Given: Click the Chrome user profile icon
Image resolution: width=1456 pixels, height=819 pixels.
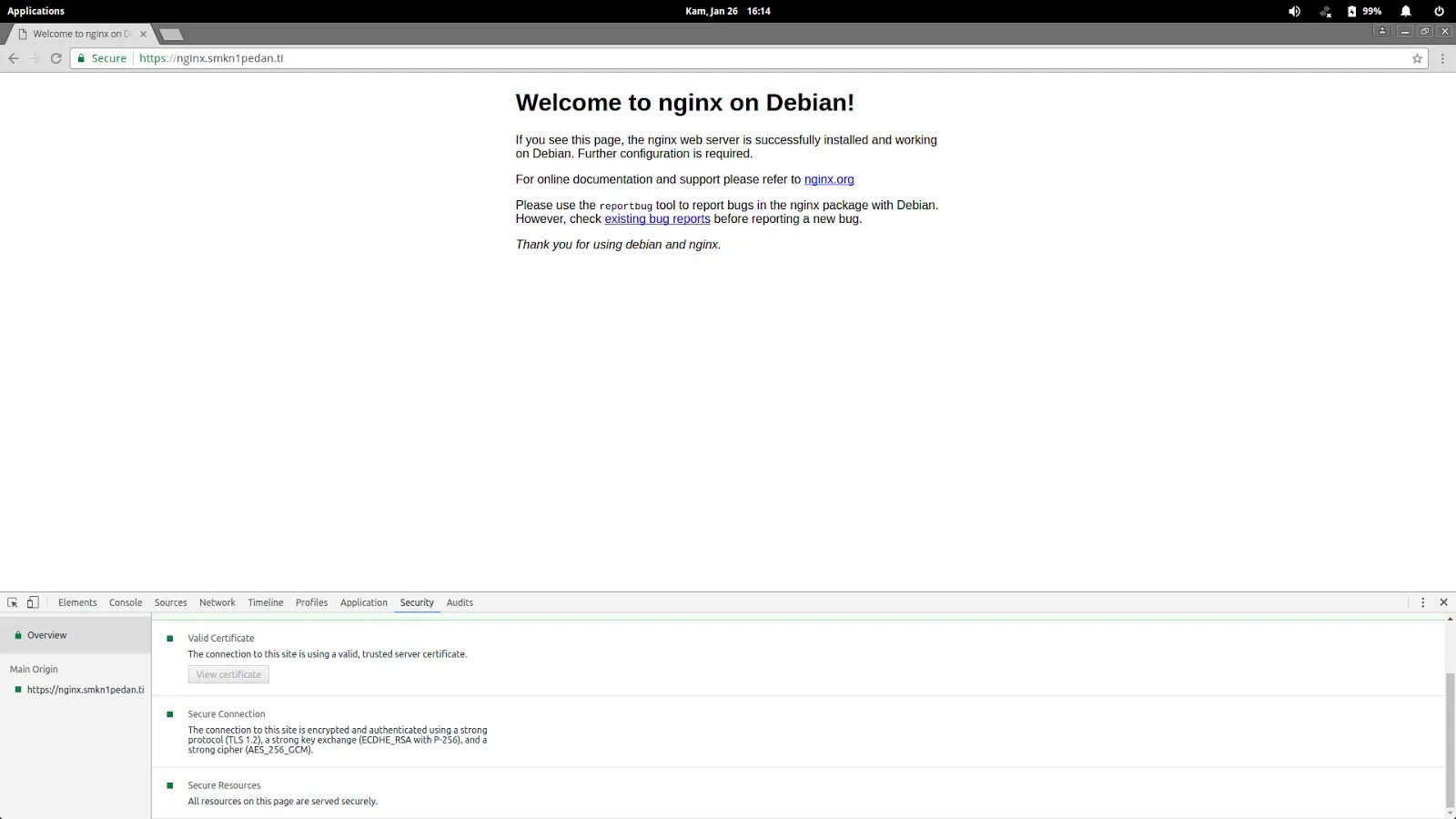Looking at the screenshot, I should (1382, 31).
